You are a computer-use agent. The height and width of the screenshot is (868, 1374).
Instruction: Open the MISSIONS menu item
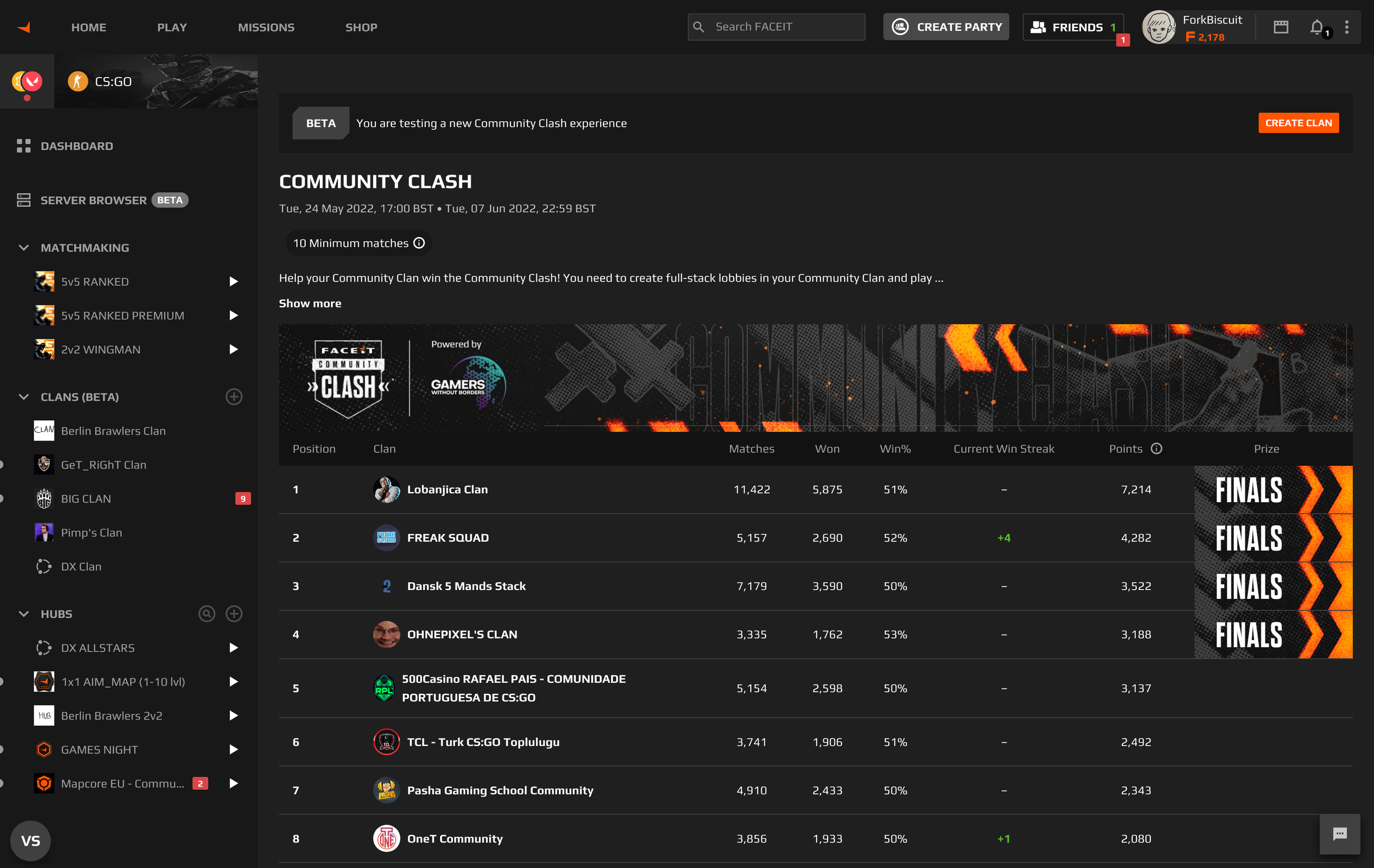coord(266,27)
